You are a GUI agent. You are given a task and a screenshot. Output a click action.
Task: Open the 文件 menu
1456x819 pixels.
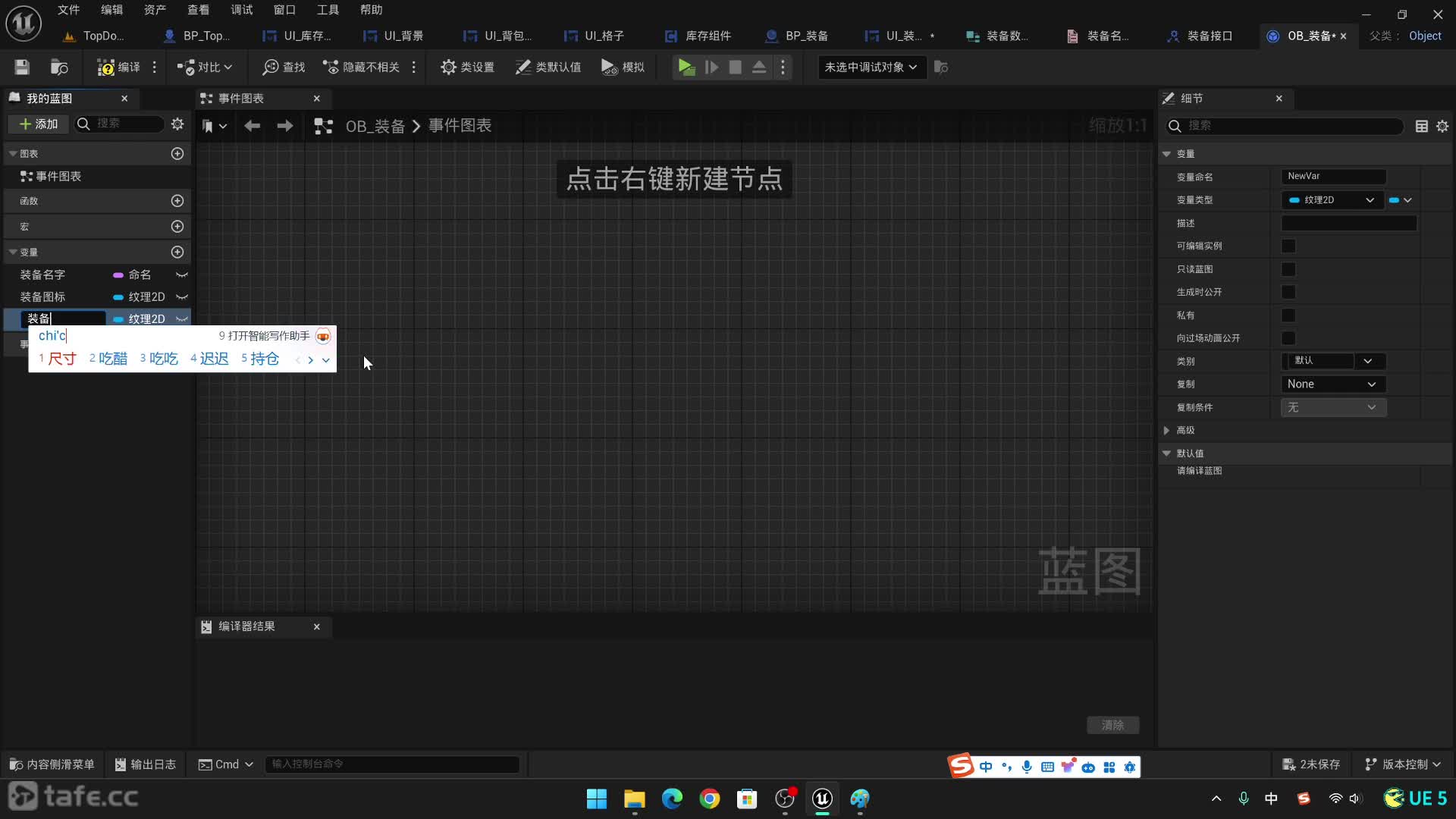coord(68,10)
